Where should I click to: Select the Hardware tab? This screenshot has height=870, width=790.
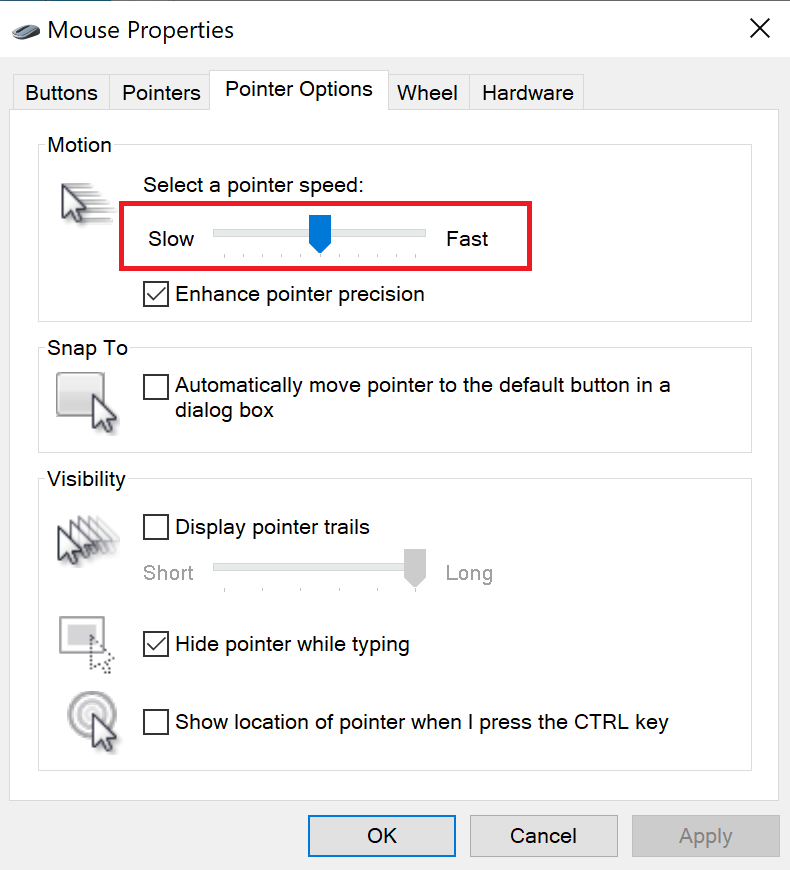pos(527,93)
